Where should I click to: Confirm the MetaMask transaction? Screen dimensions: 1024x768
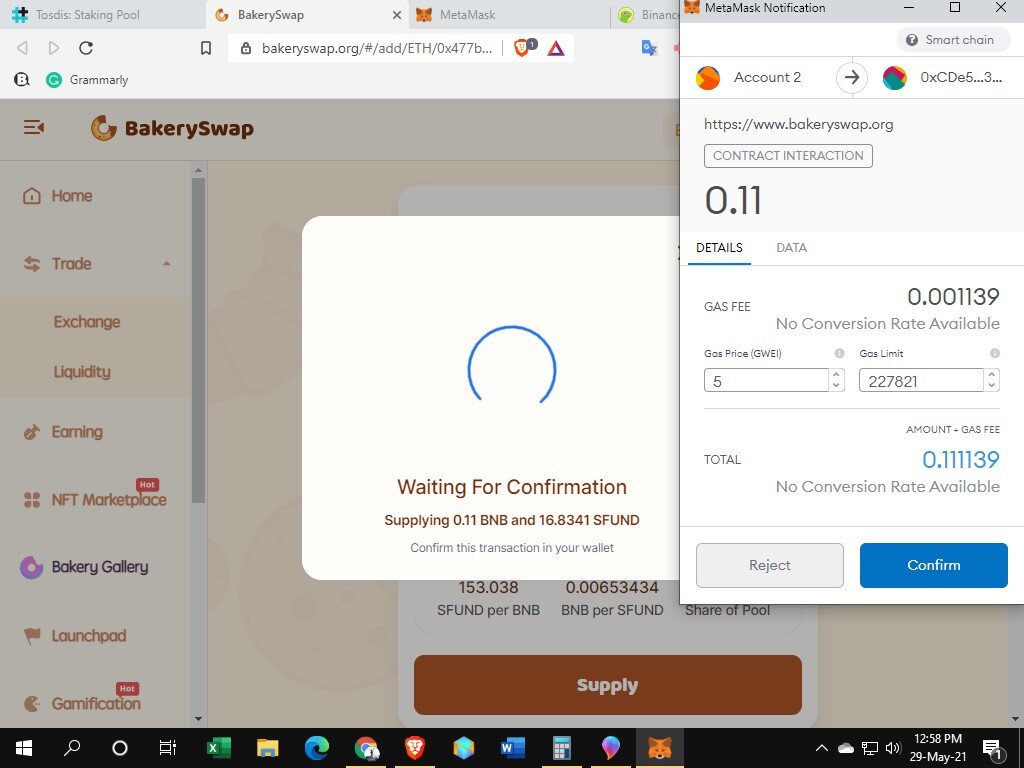tap(933, 565)
